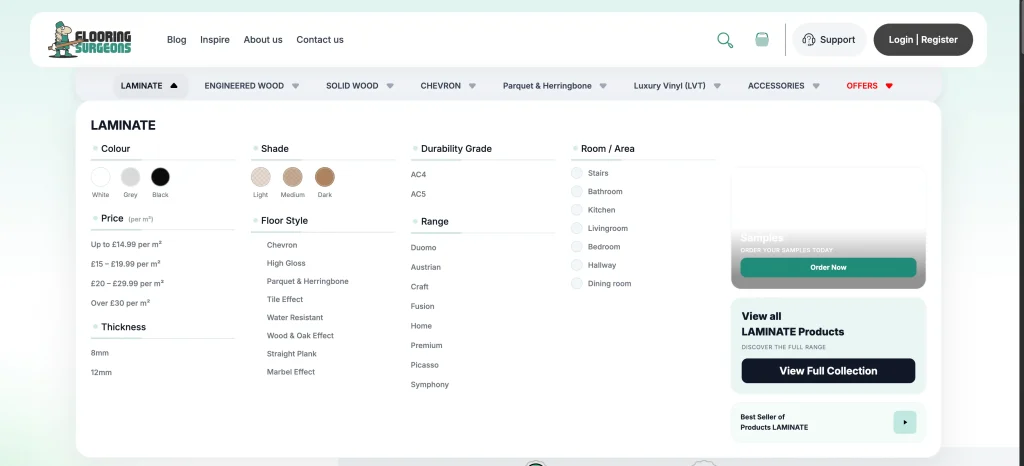Select the Stairs room option
1024x466 pixels.
(590, 173)
